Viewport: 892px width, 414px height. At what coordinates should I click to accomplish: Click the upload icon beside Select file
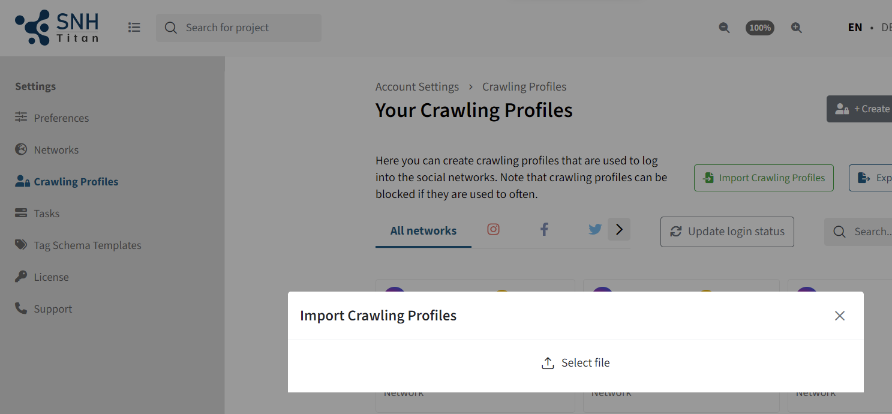pos(547,363)
